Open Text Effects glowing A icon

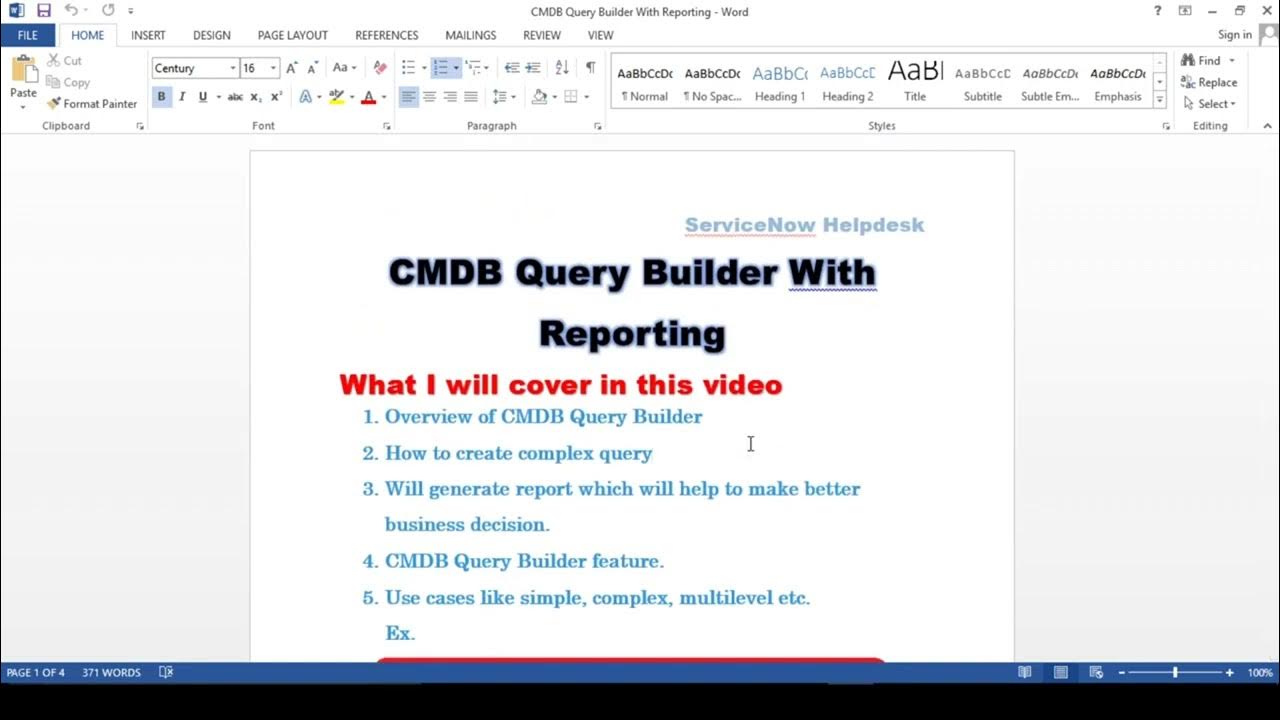pos(305,97)
